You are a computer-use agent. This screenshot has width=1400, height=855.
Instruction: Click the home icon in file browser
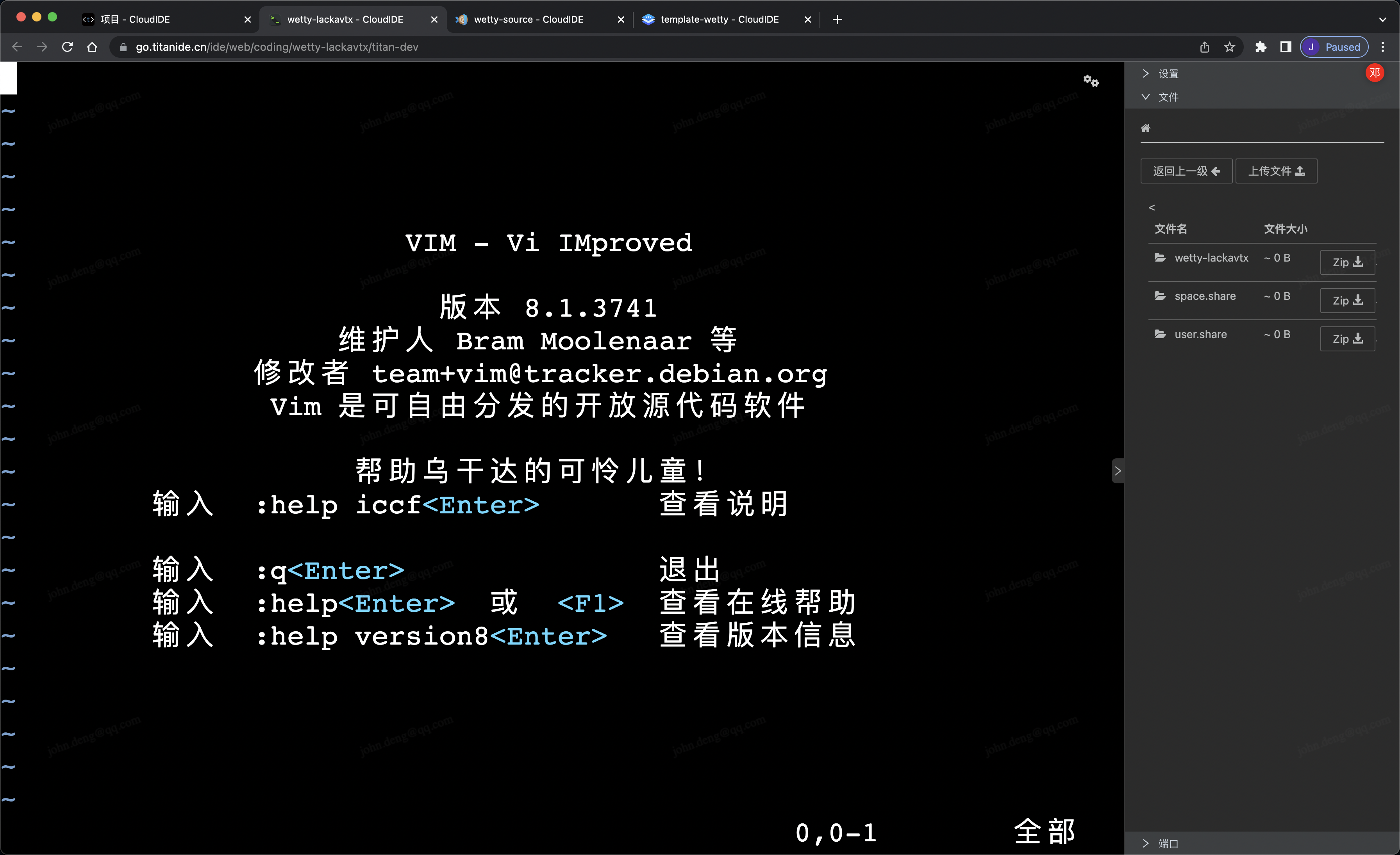[x=1145, y=128]
